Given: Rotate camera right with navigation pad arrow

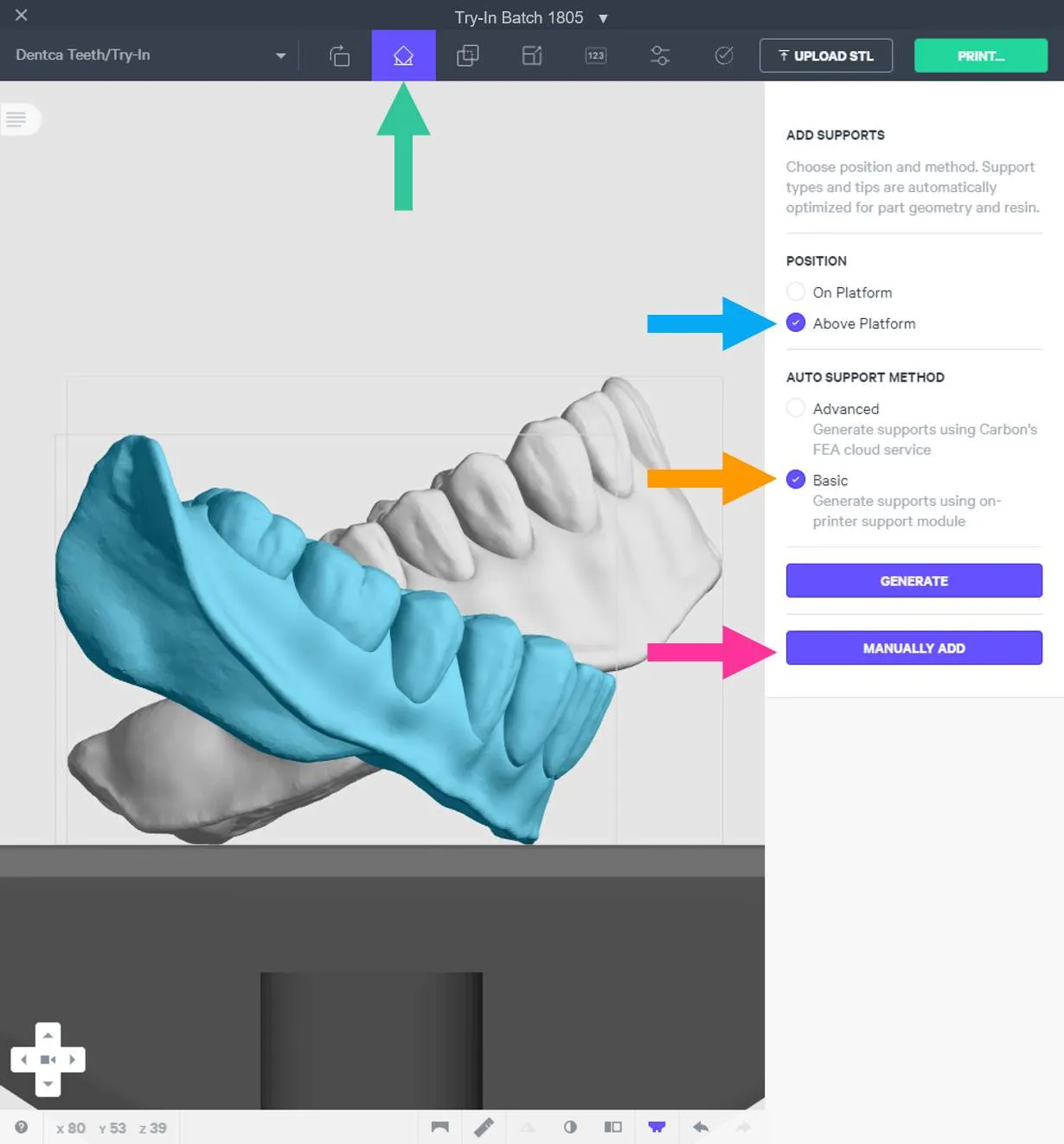Looking at the screenshot, I should coord(73,1059).
